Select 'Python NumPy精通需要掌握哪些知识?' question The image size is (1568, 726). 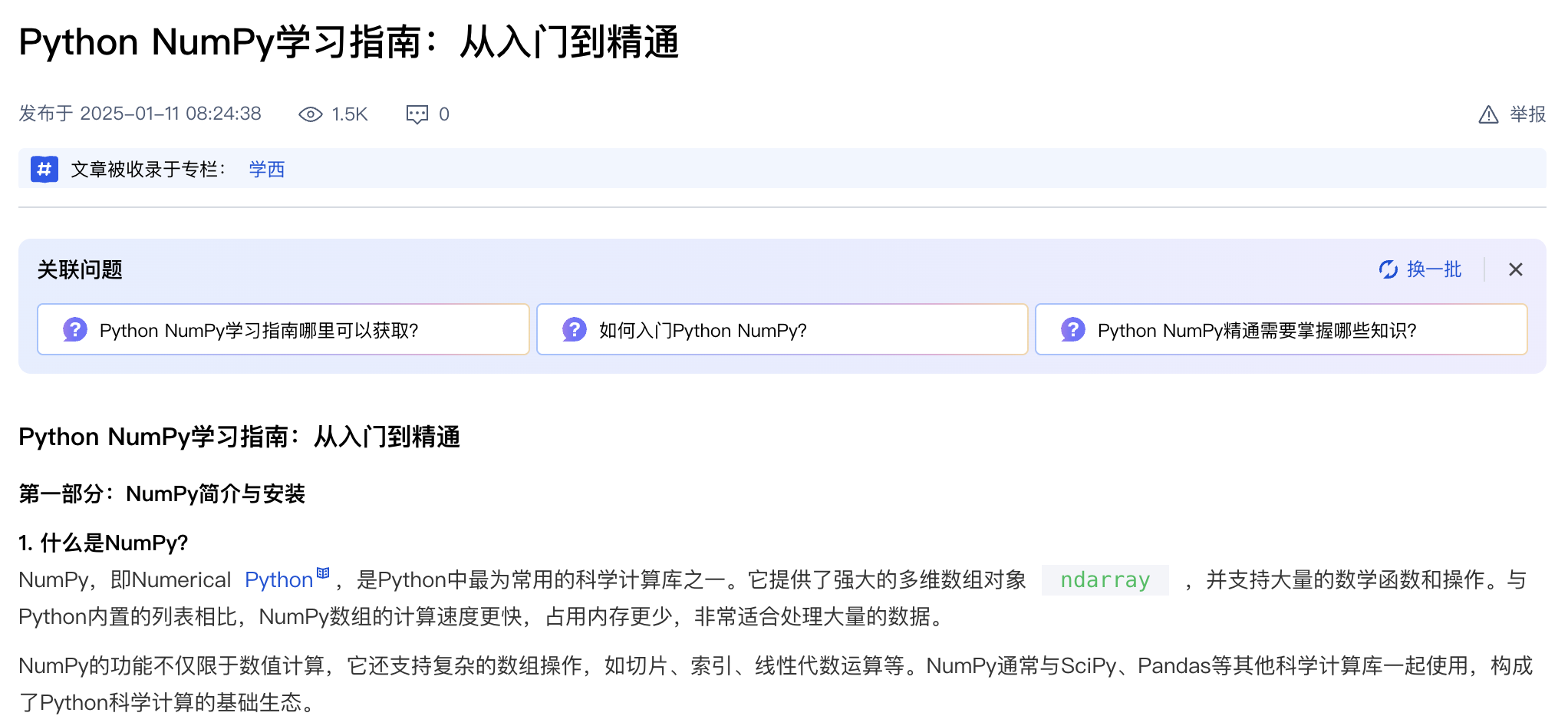pyautogui.click(x=1257, y=331)
